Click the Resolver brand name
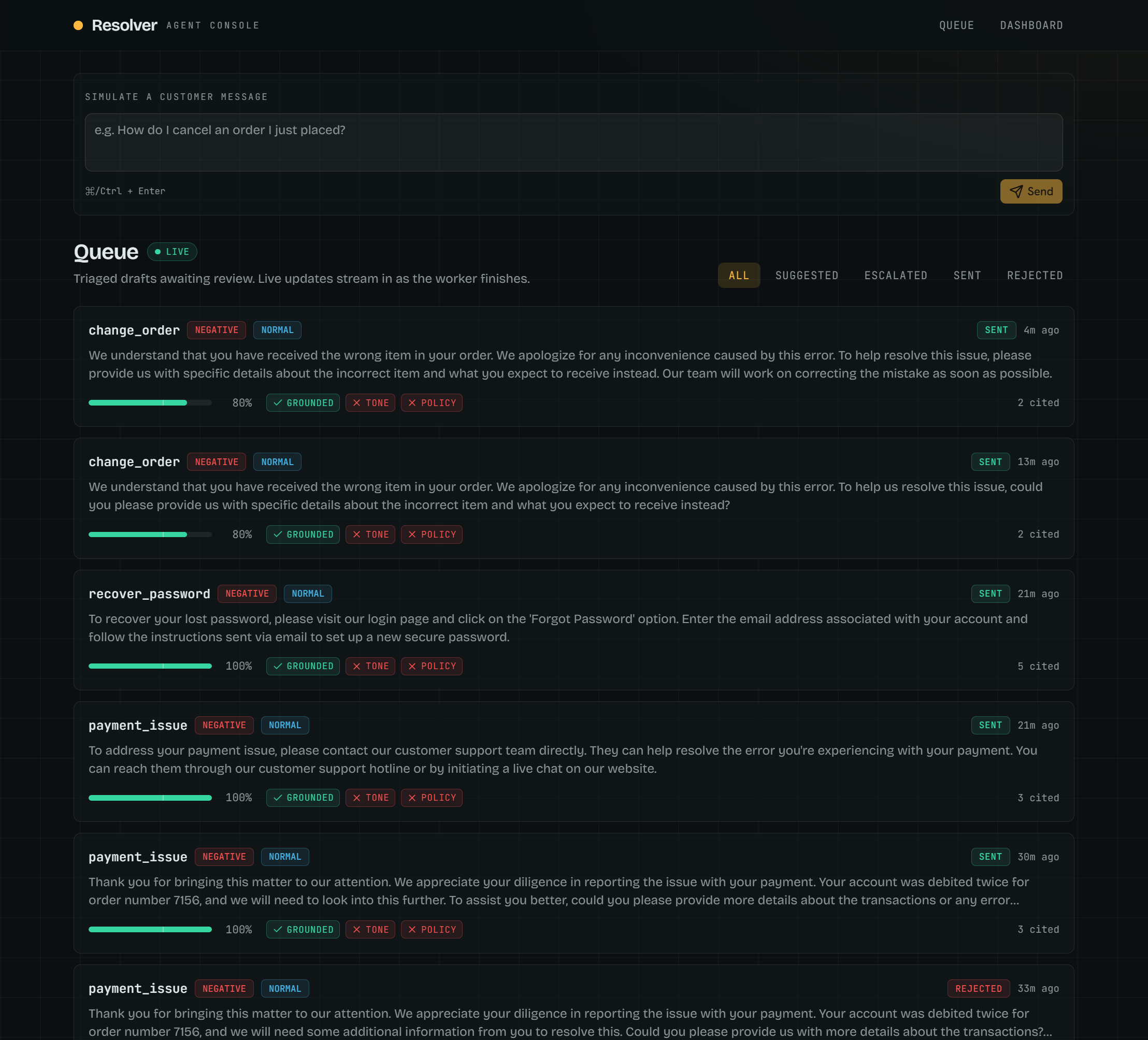 coord(124,25)
